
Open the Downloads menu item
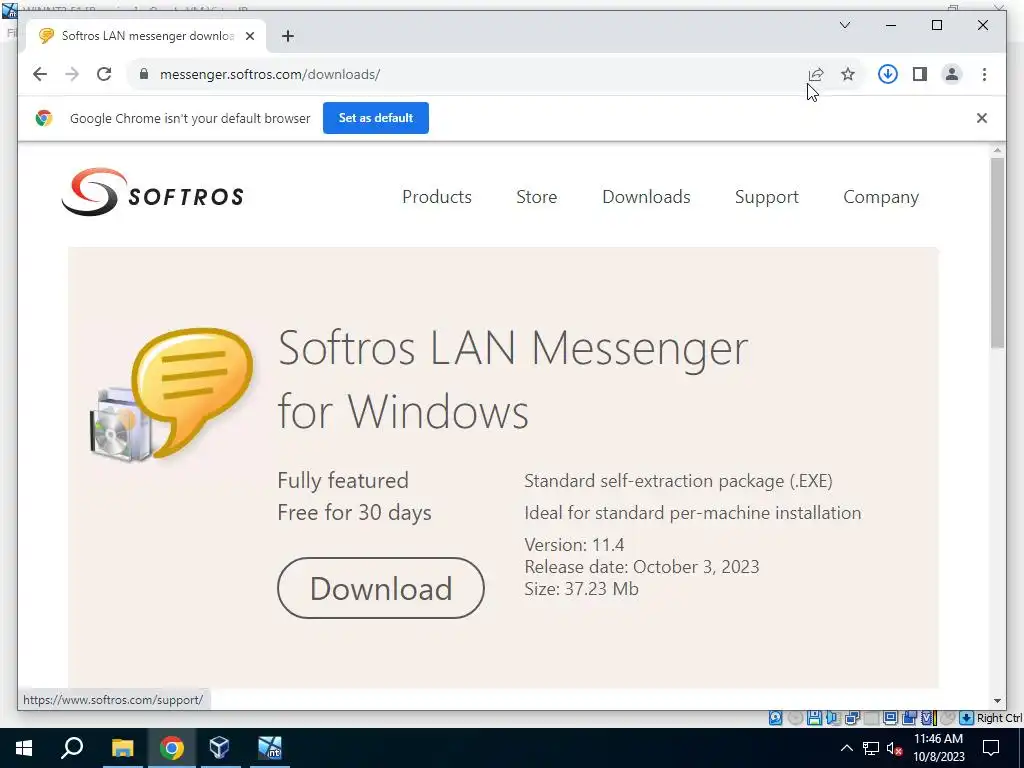tap(647, 197)
